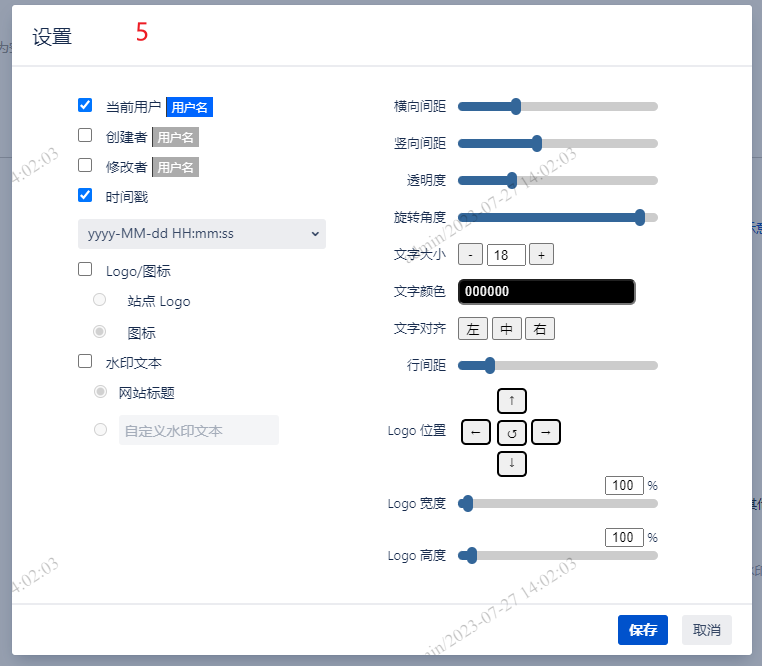Click the 取消 button
The height and width of the screenshot is (666, 762).
pos(707,630)
